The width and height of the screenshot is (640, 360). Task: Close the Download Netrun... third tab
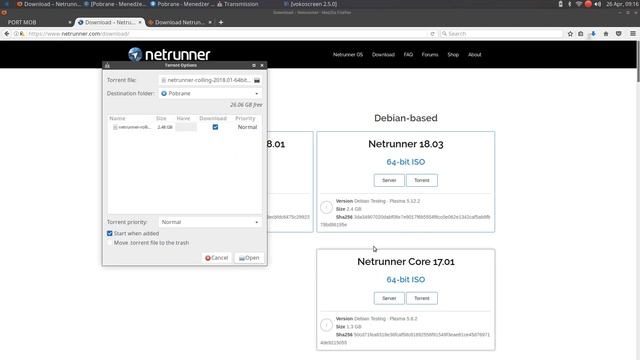[x=210, y=22]
